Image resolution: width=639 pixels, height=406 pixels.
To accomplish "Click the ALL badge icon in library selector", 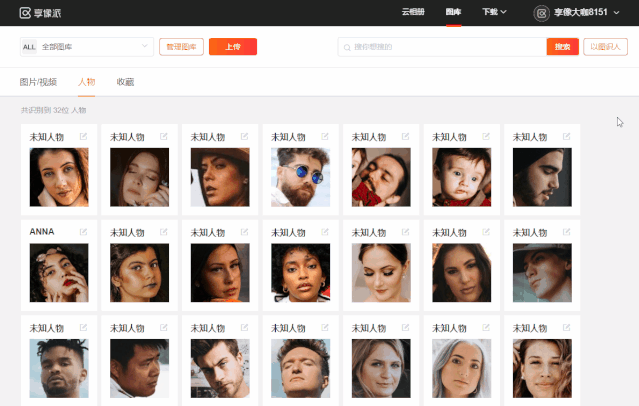I will pyautogui.click(x=29, y=47).
